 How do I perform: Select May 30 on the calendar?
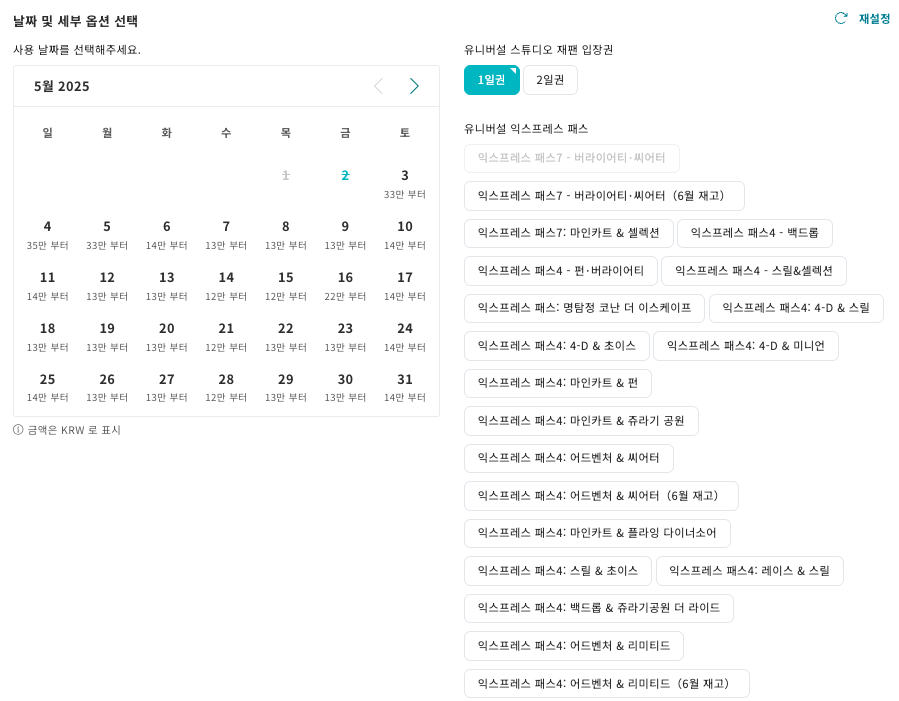pyautogui.click(x=345, y=387)
